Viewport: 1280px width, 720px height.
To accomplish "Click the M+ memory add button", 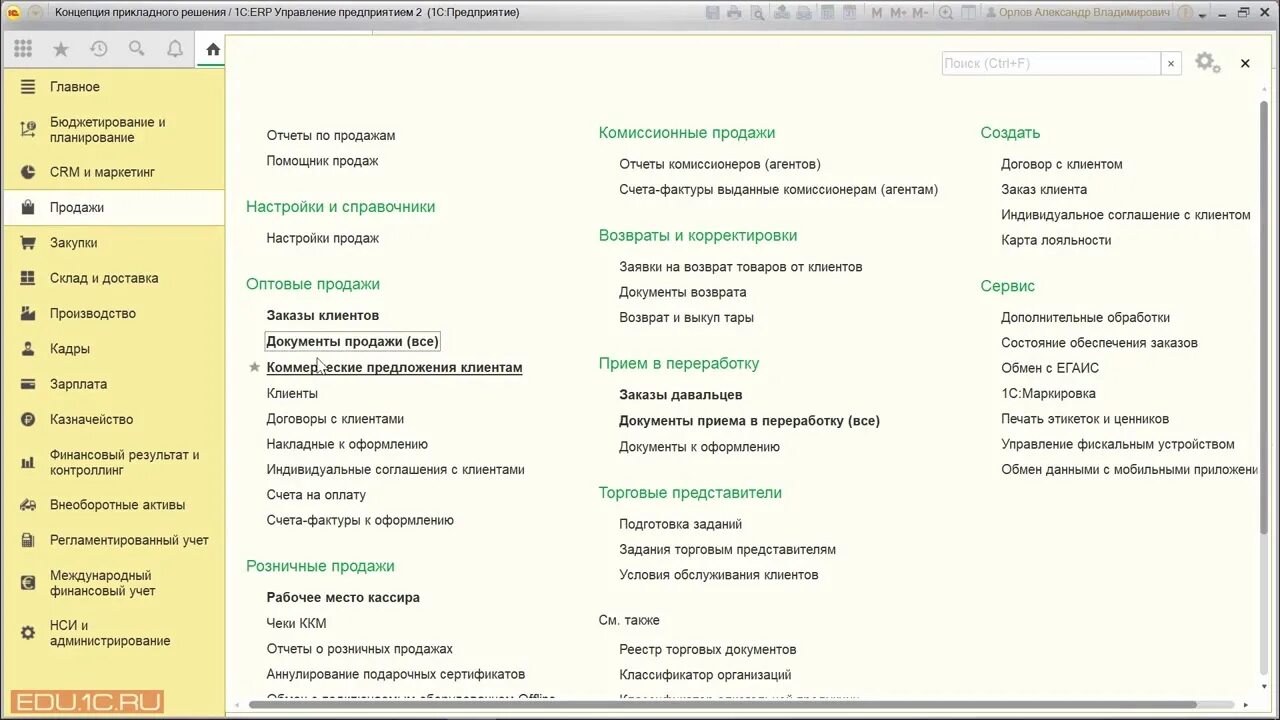I will [x=897, y=13].
